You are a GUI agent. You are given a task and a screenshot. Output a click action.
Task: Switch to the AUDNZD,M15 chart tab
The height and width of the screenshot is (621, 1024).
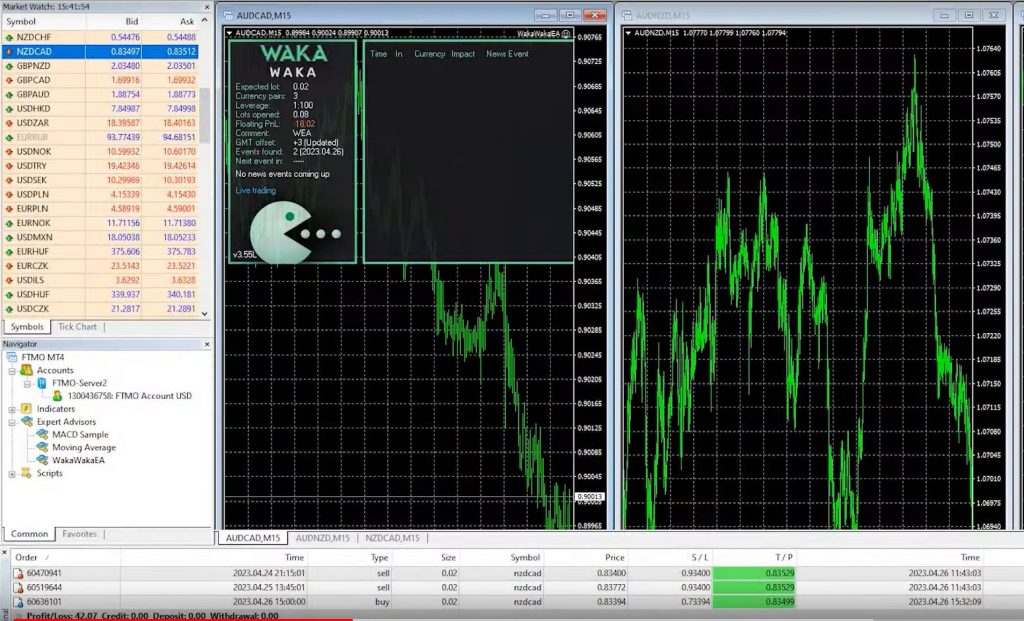(322, 538)
